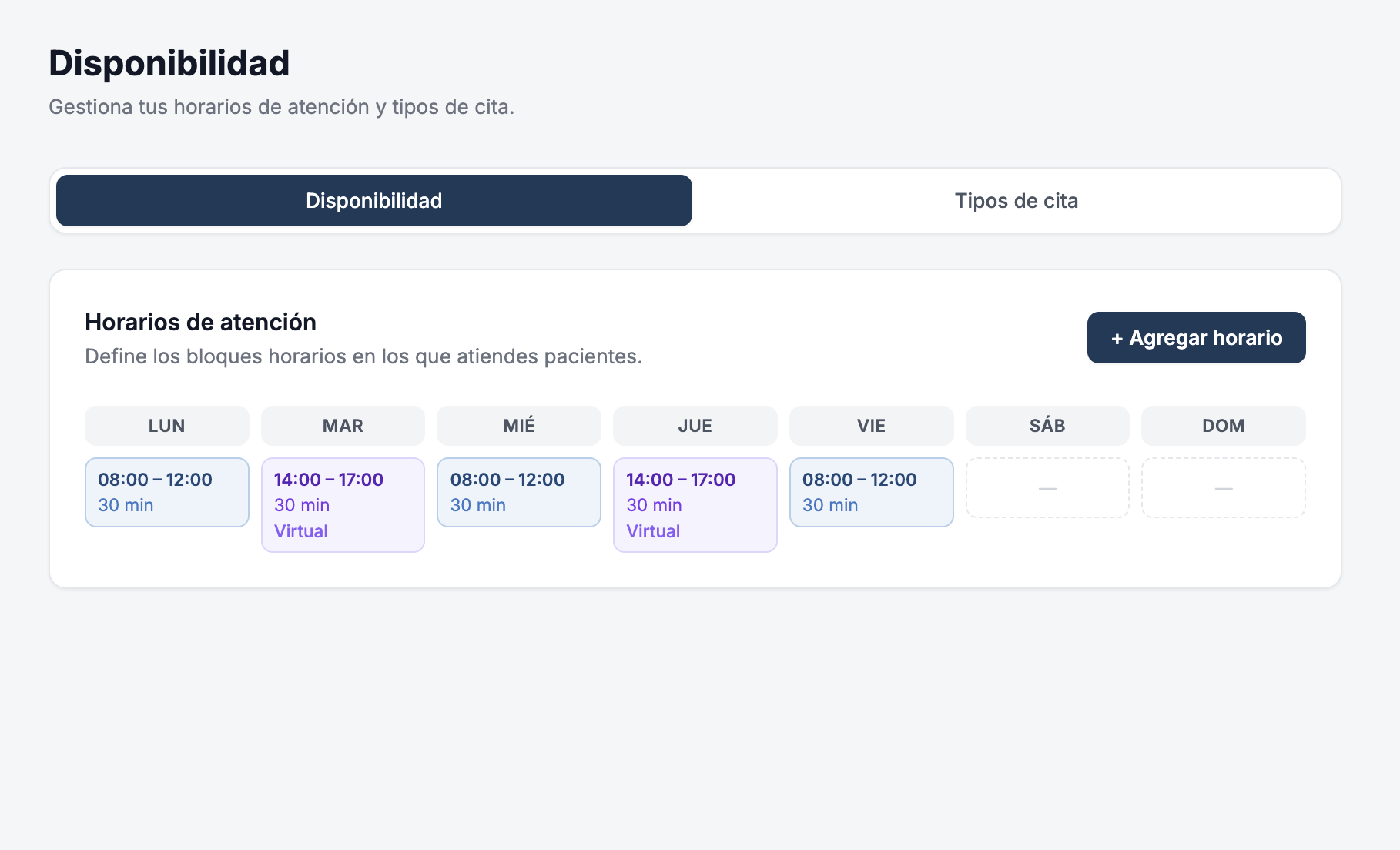Click the MAR day header
This screenshot has width=1400, height=850.
tap(343, 425)
